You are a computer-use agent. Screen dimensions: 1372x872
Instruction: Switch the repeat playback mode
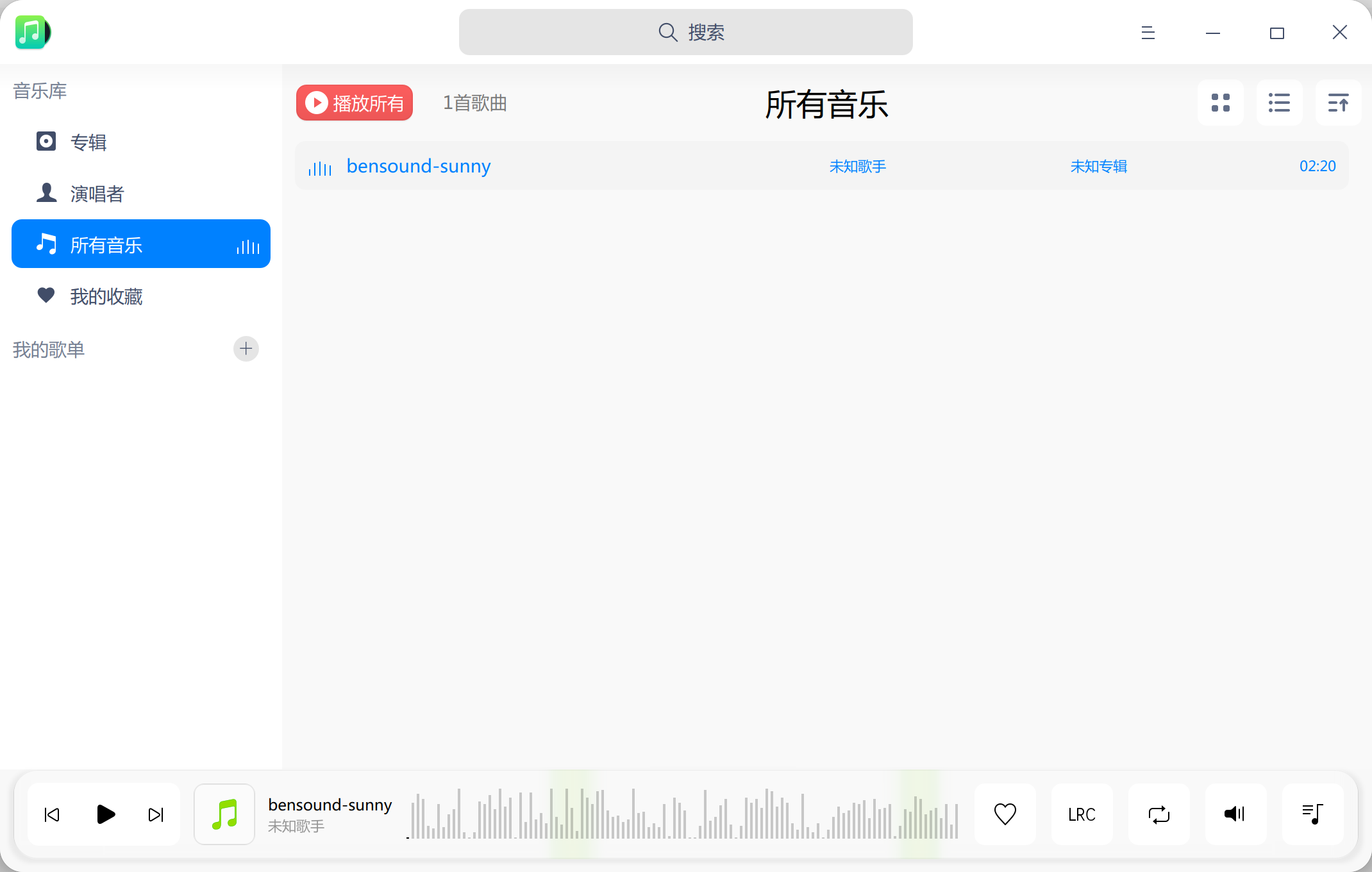(1159, 814)
